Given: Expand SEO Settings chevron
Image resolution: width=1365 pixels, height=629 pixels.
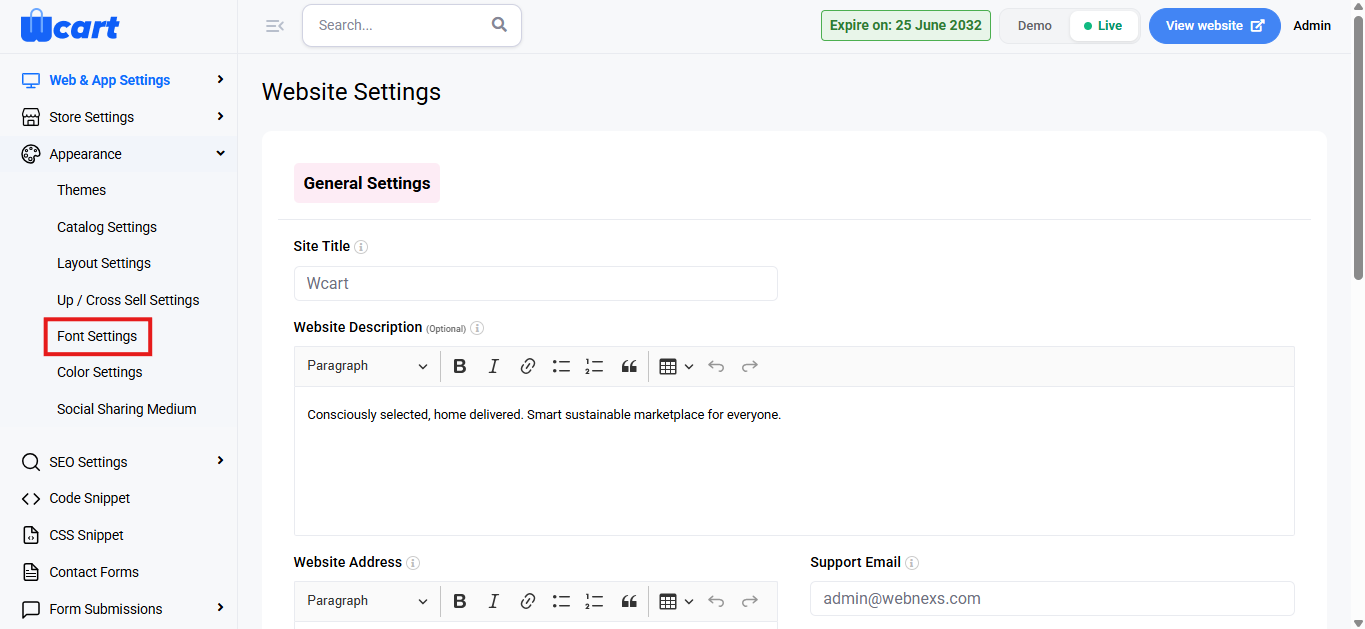Looking at the screenshot, I should [220, 461].
